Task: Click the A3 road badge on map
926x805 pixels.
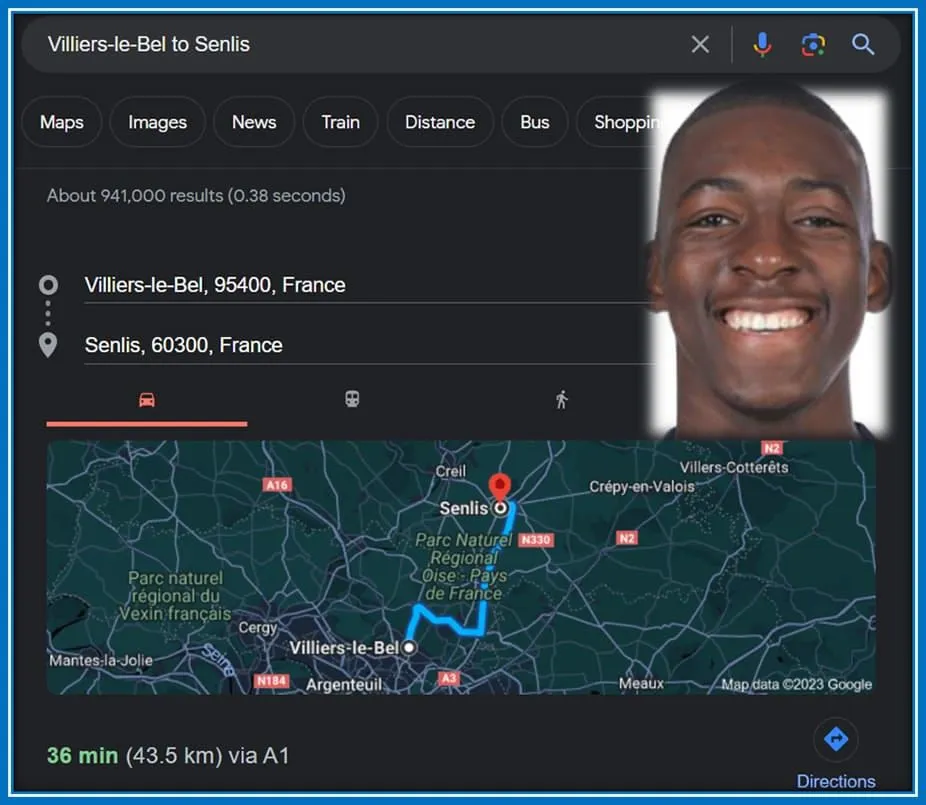Action: tap(449, 678)
